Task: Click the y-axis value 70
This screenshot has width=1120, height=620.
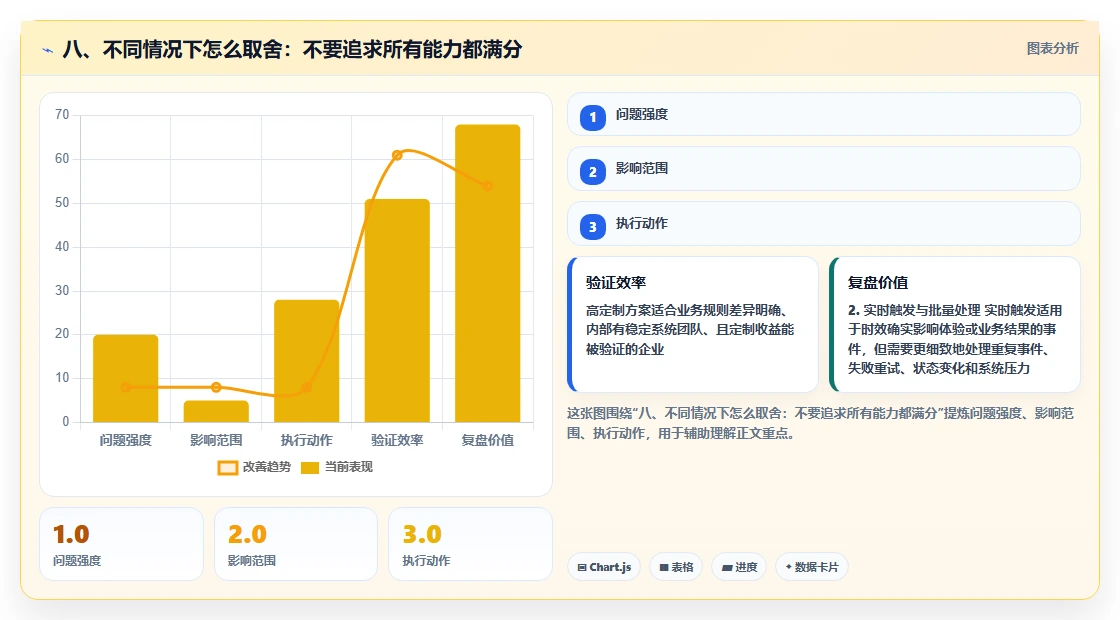Action: (62, 115)
